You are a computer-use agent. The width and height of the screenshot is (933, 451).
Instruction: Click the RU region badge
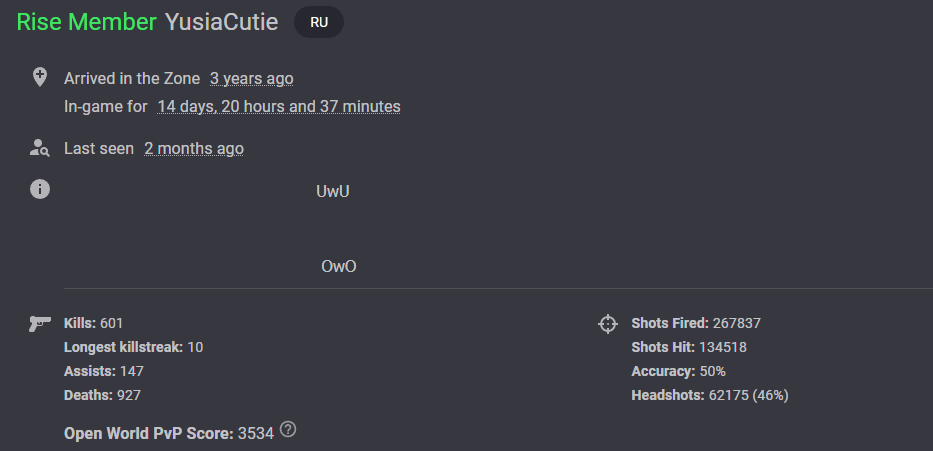pyautogui.click(x=319, y=23)
